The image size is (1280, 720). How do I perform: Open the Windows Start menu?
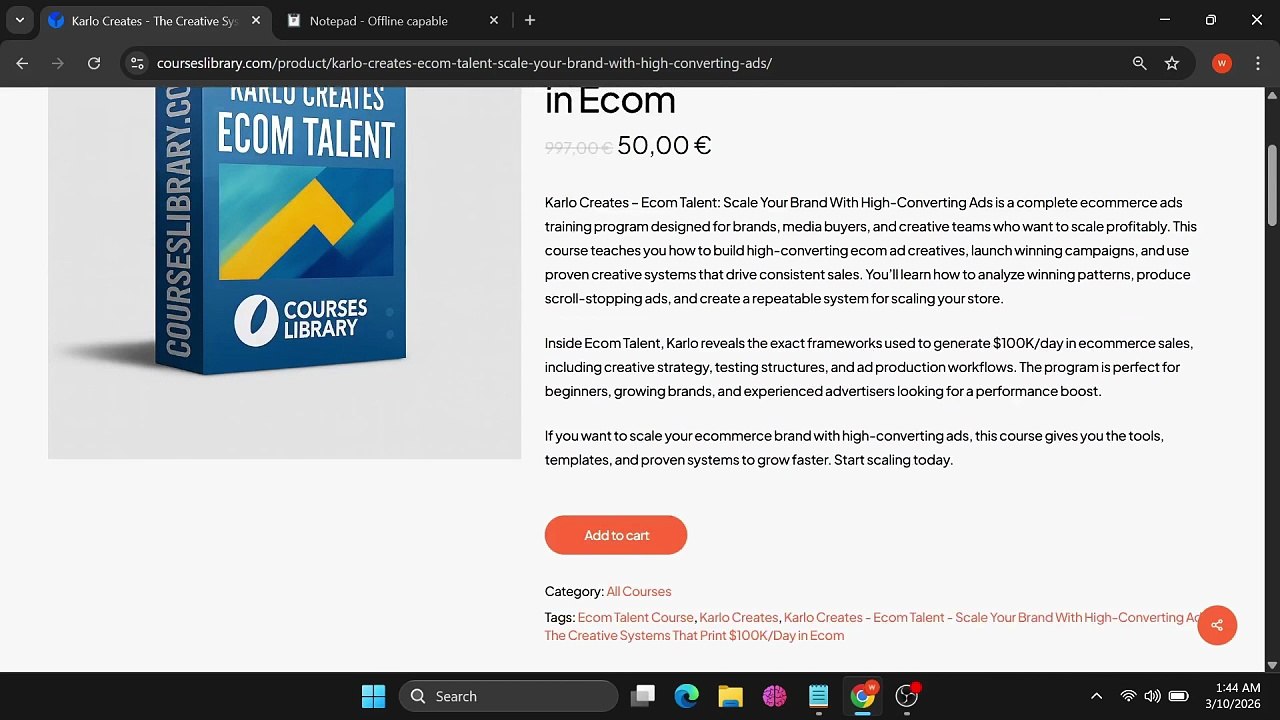click(x=373, y=696)
